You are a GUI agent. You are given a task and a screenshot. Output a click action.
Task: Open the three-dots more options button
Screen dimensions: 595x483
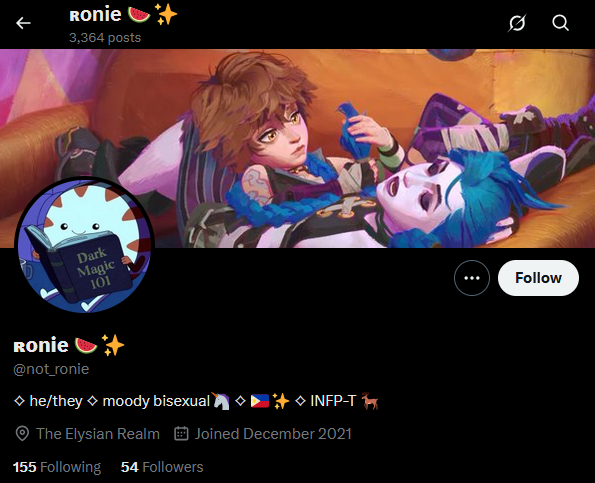[472, 278]
